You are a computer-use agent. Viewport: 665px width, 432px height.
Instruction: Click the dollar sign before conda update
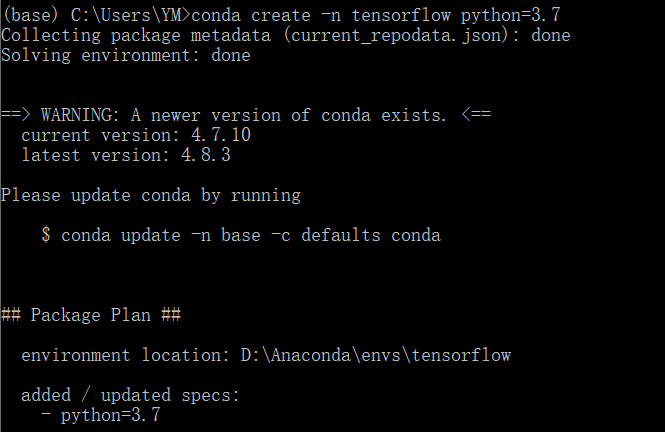tap(46, 235)
